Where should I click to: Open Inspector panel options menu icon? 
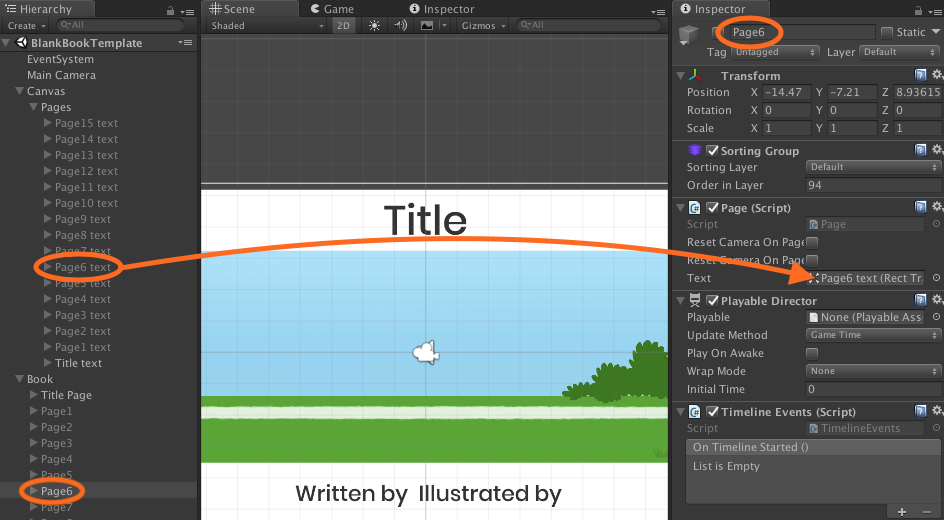935,11
